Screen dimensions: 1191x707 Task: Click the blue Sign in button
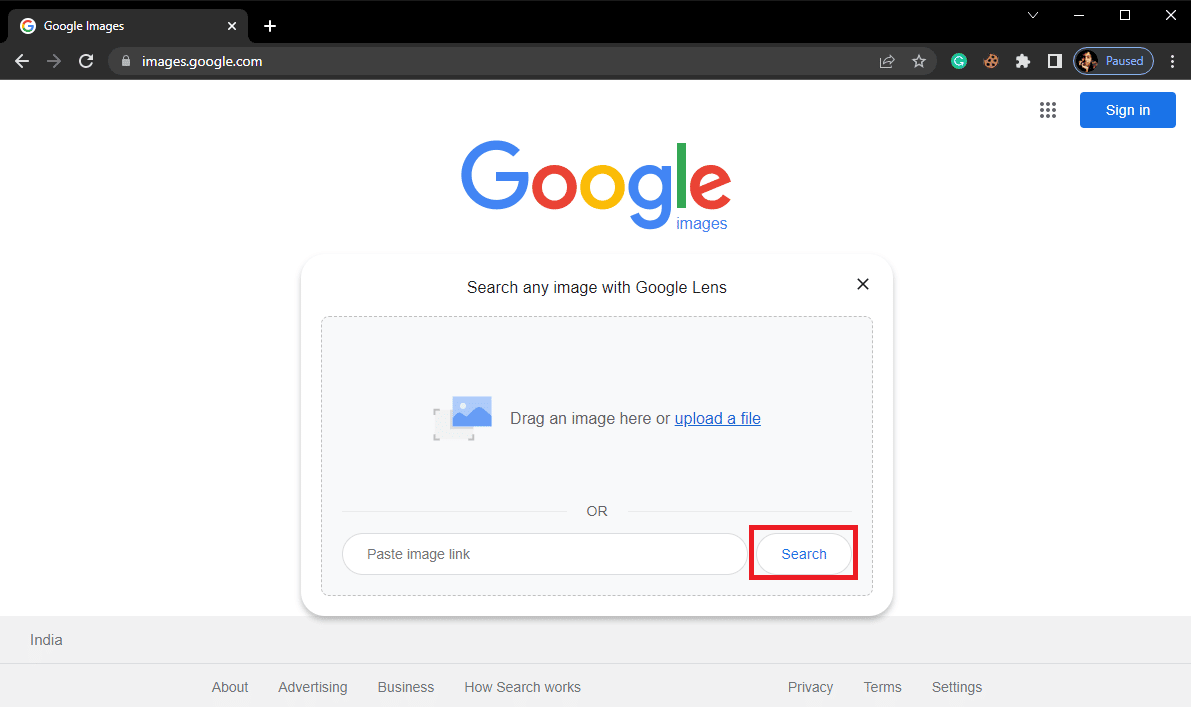click(1127, 110)
